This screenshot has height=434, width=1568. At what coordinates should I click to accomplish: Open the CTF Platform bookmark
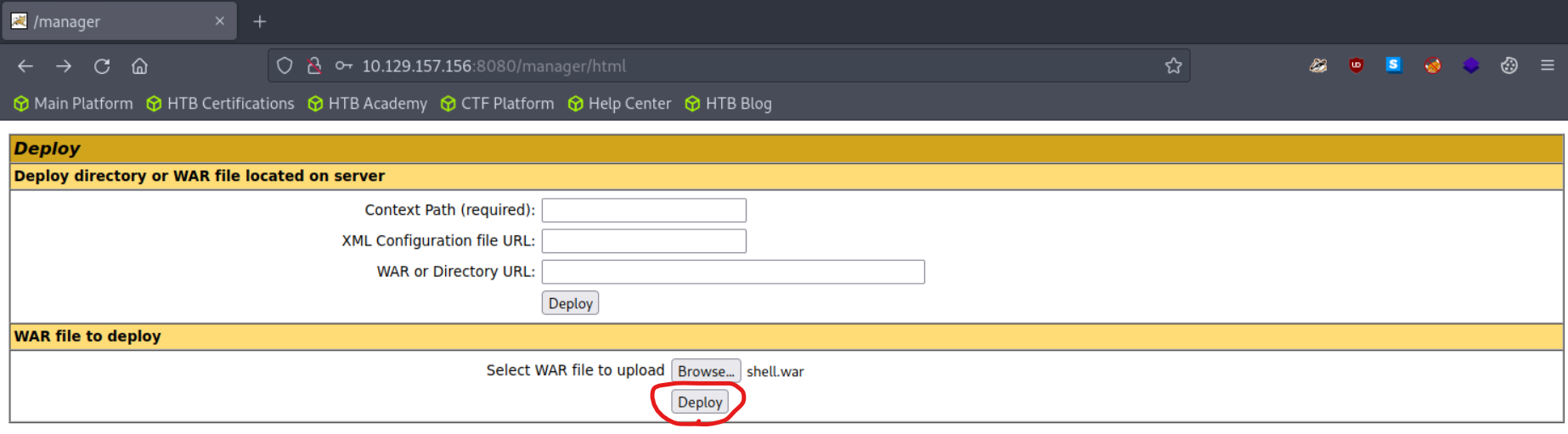point(498,104)
